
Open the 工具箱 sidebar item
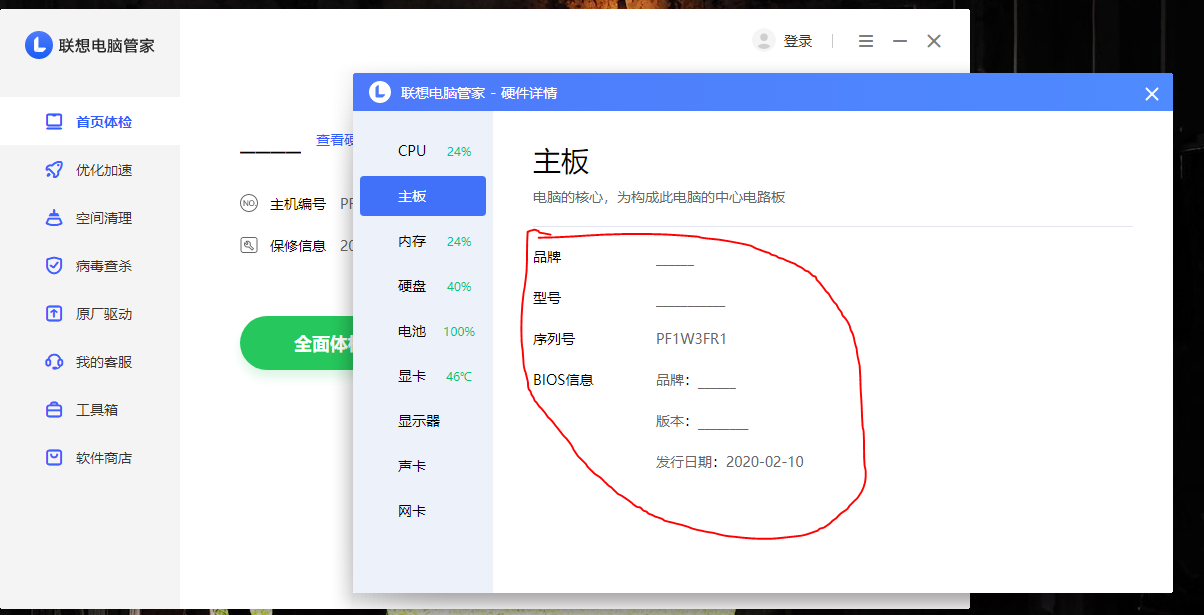click(90, 410)
